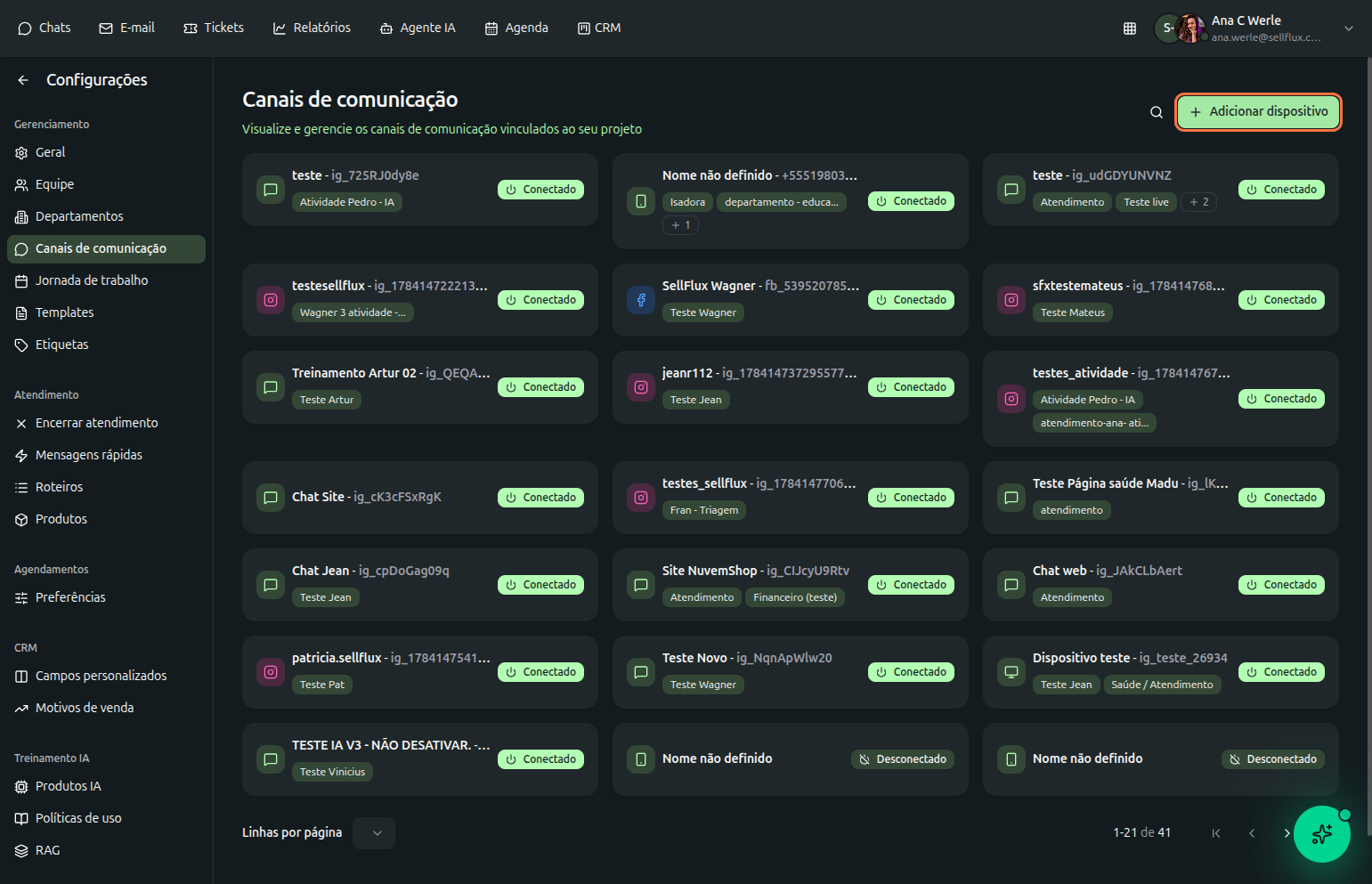This screenshot has height=884, width=1372.
Task: Click the monitor icon for Dispositivo teste
Action: [1011, 672]
